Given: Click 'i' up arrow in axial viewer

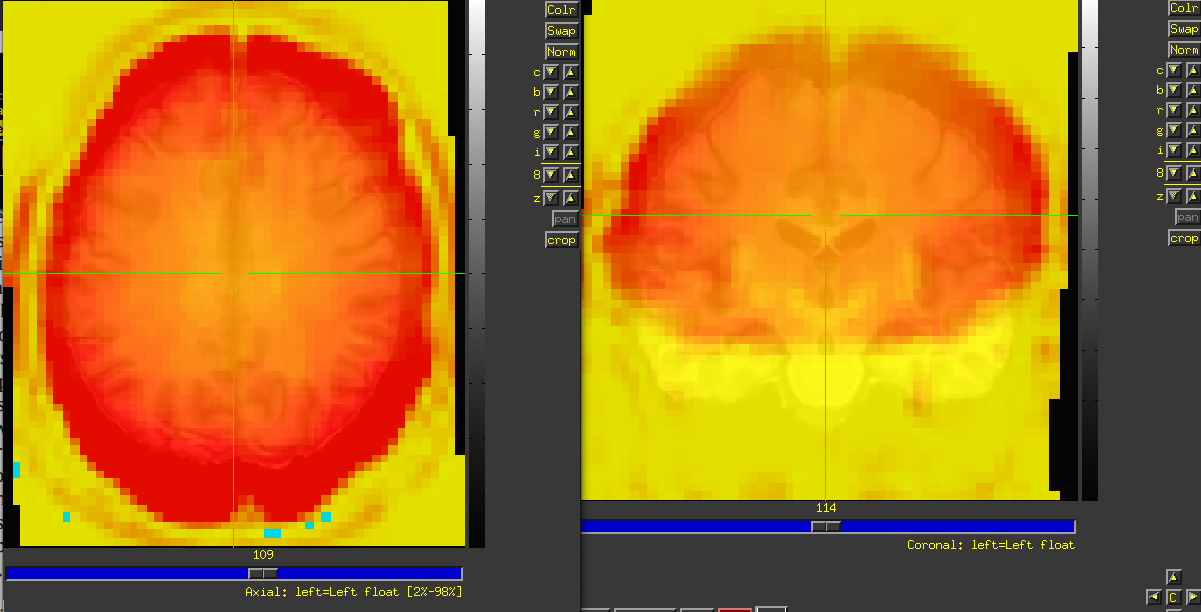Looking at the screenshot, I should [570, 152].
